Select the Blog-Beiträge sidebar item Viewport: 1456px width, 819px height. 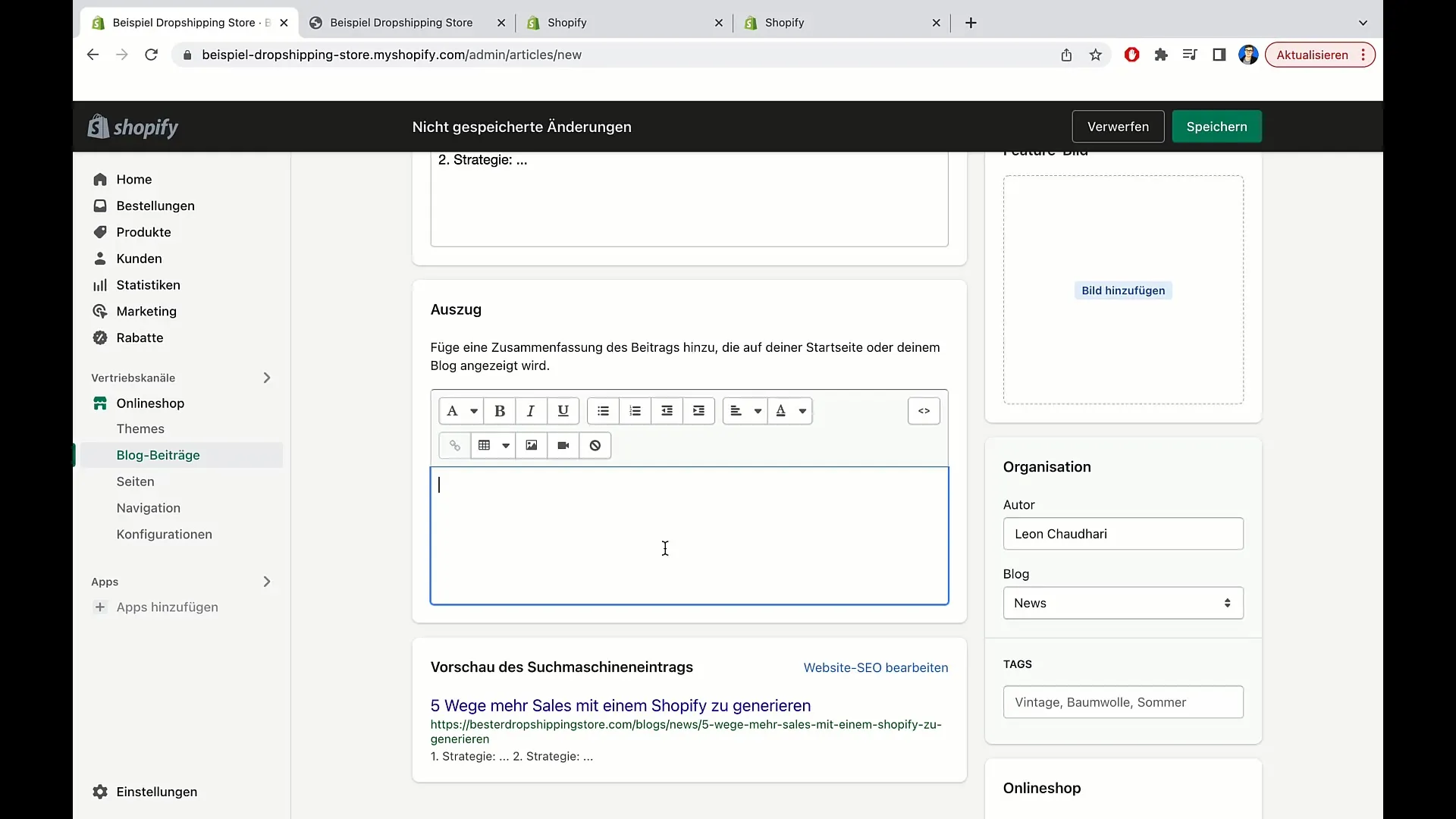tap(158, 455)
